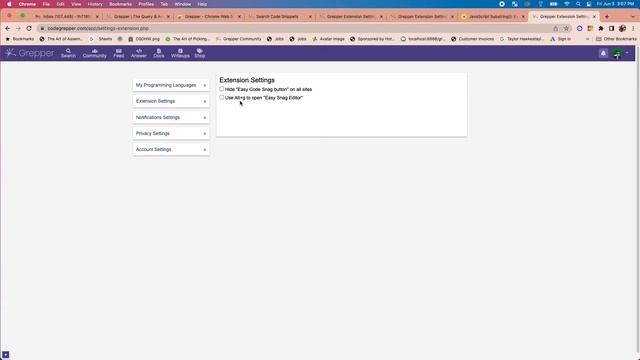The image size is (640, 360).
Task: Open Extension Settings in sidebar
Action: point(171,101)
